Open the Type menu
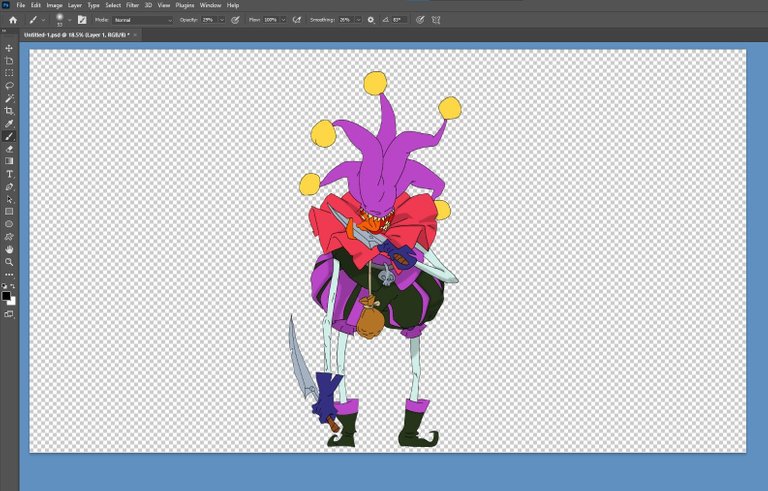768x491 pixels. tap(93, 5)
